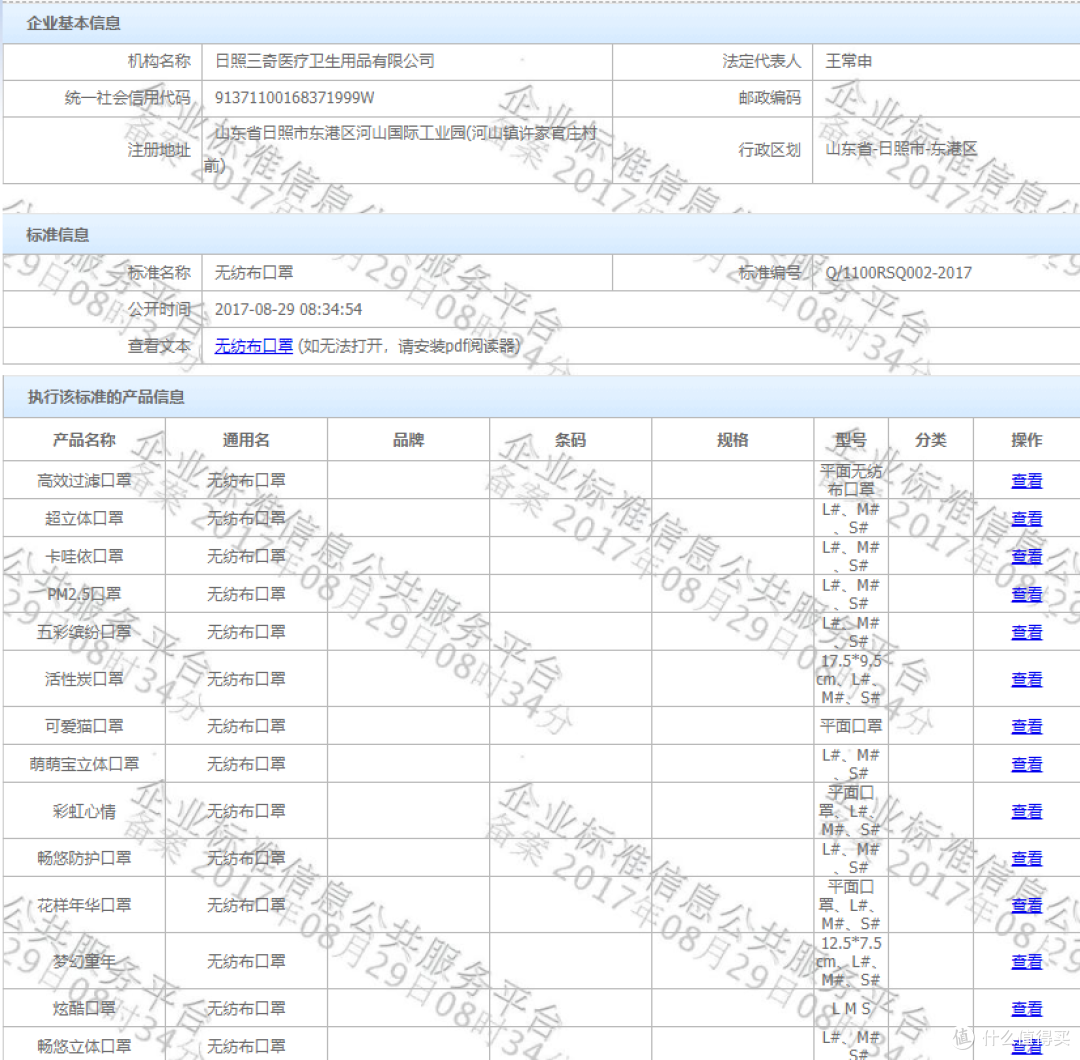1080x1060 pixels.
Task: Select company name 日照三奇医疗卫生用品有限公司
Action: (324, 61)
